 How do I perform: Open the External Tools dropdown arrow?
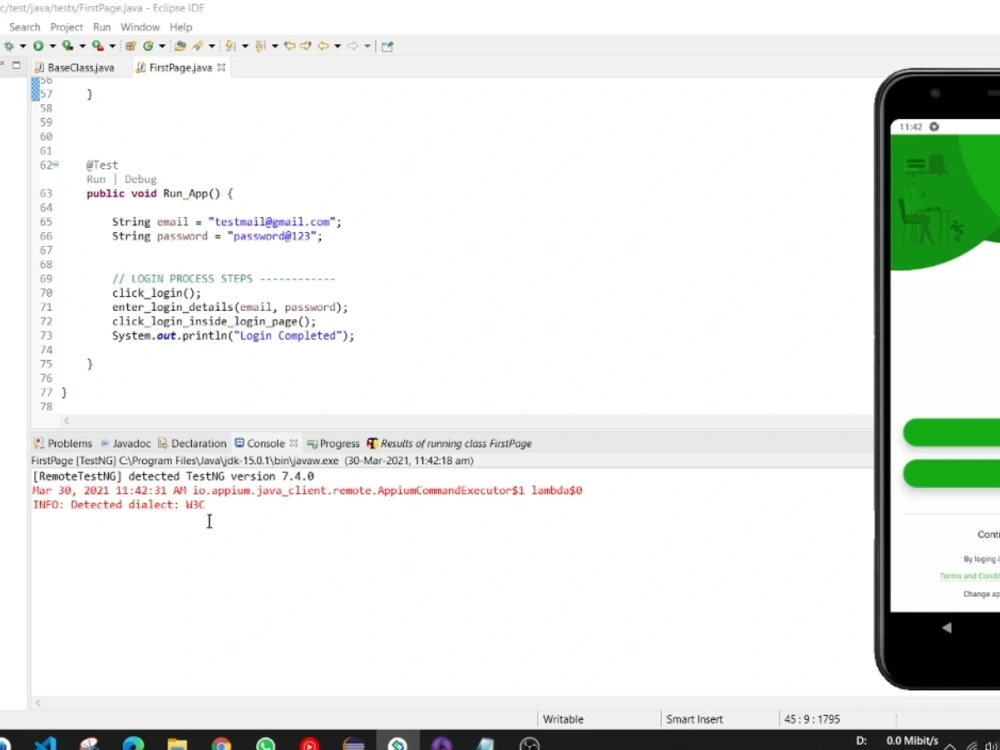112,46
